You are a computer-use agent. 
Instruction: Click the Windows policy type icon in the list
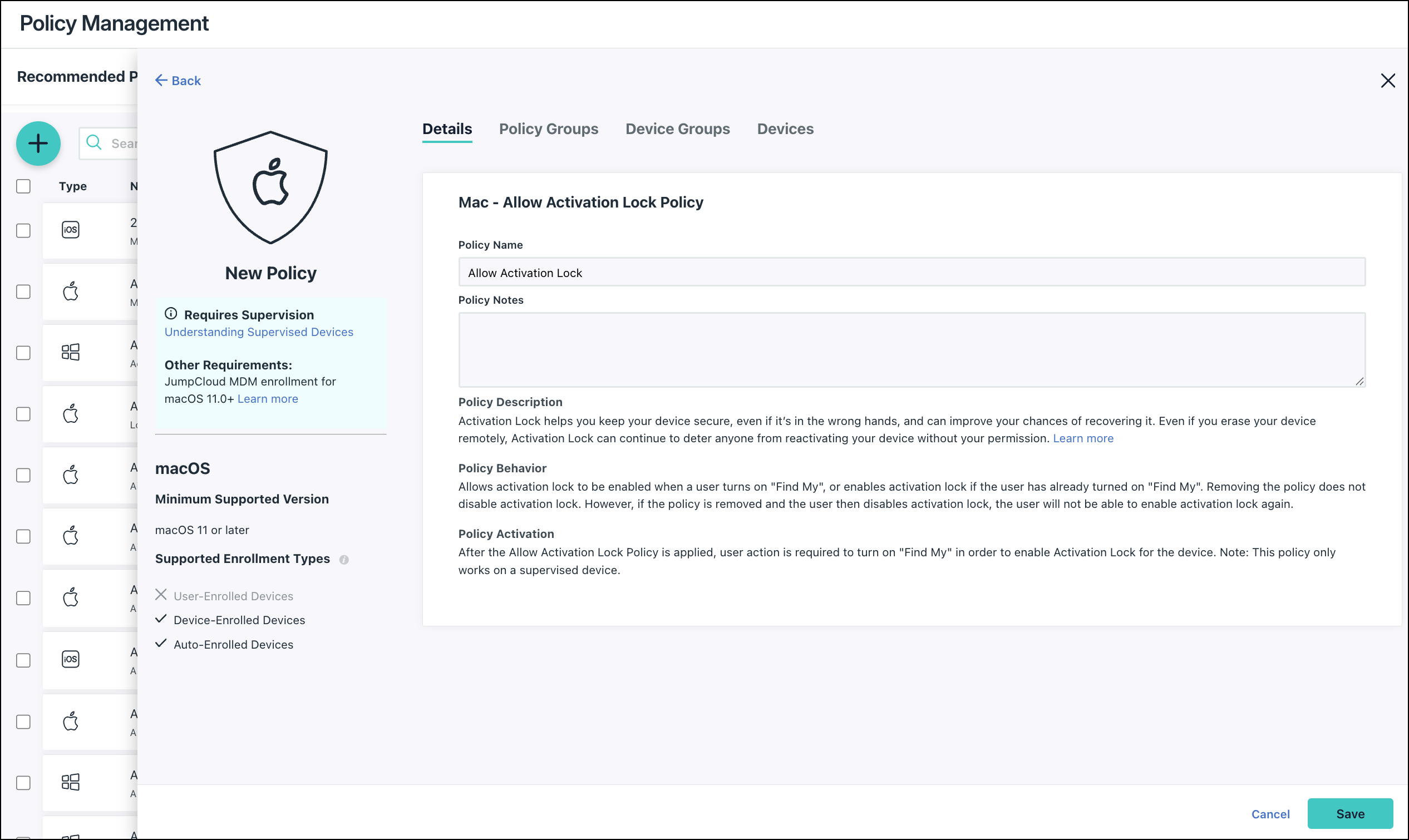[70, 352]
